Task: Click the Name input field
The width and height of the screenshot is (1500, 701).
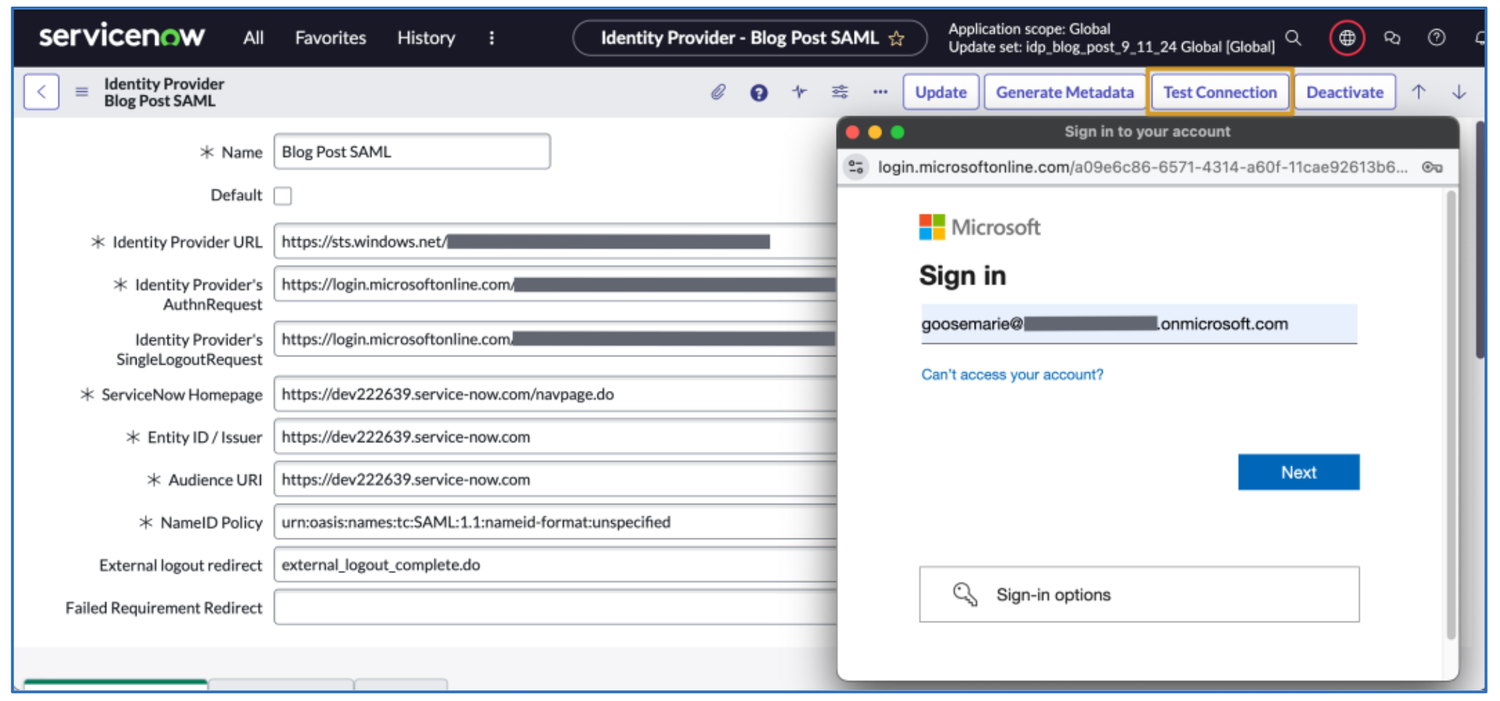Action: [412, 152]
